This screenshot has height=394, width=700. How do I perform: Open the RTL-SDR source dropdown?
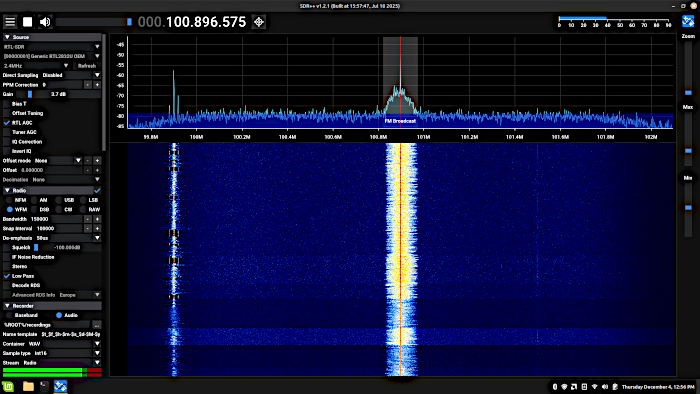52,46
